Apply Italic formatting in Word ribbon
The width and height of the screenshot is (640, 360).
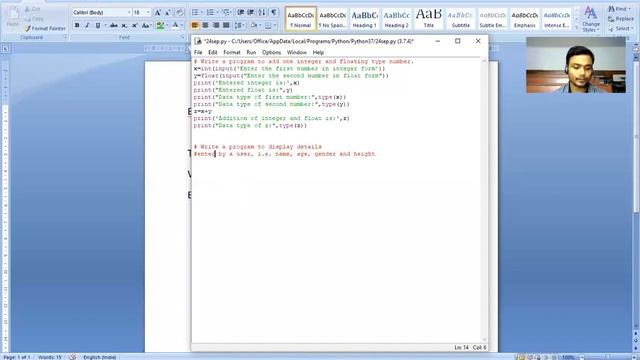tap(87, 25)
